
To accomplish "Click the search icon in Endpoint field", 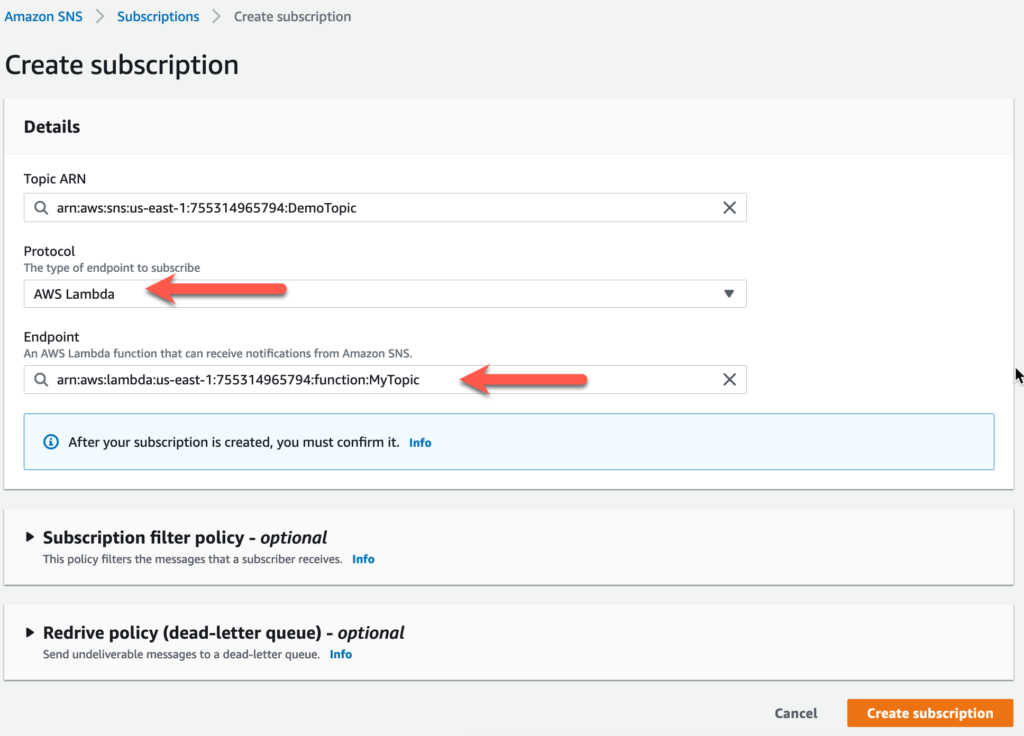I will [x=41, y=379].
